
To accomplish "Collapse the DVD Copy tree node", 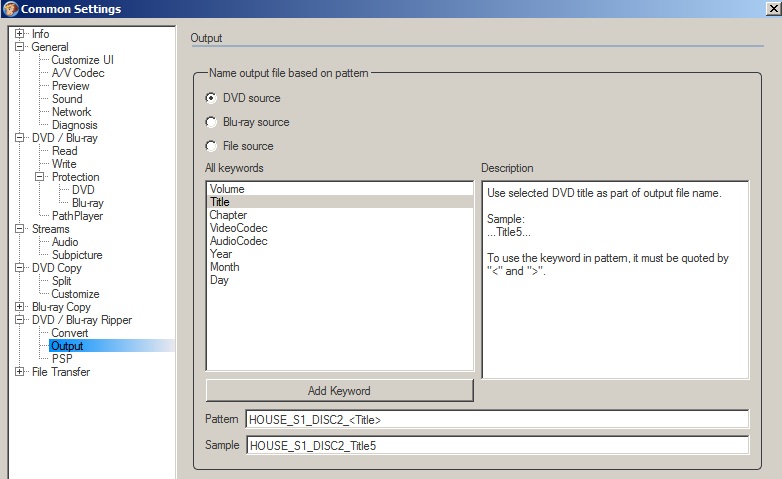I will (22, 268).
